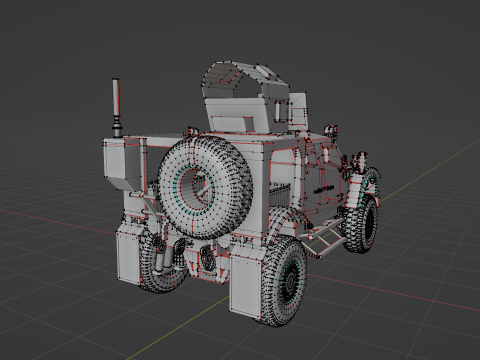Click the tall antenna mast on vehicle
The height and width of the screenshot is (360, 480).
116,108
